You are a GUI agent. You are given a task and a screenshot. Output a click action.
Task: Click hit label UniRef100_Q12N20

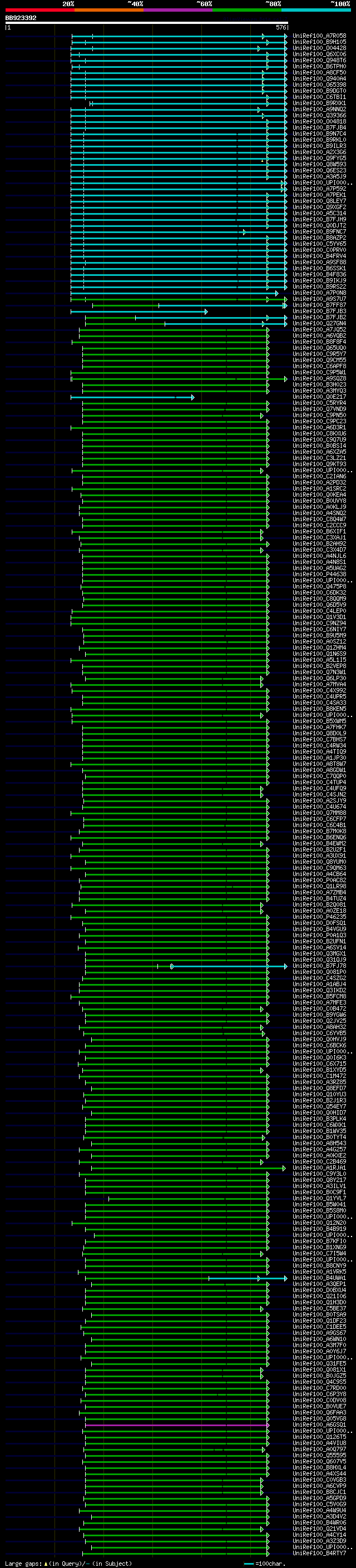point(319,1222)
